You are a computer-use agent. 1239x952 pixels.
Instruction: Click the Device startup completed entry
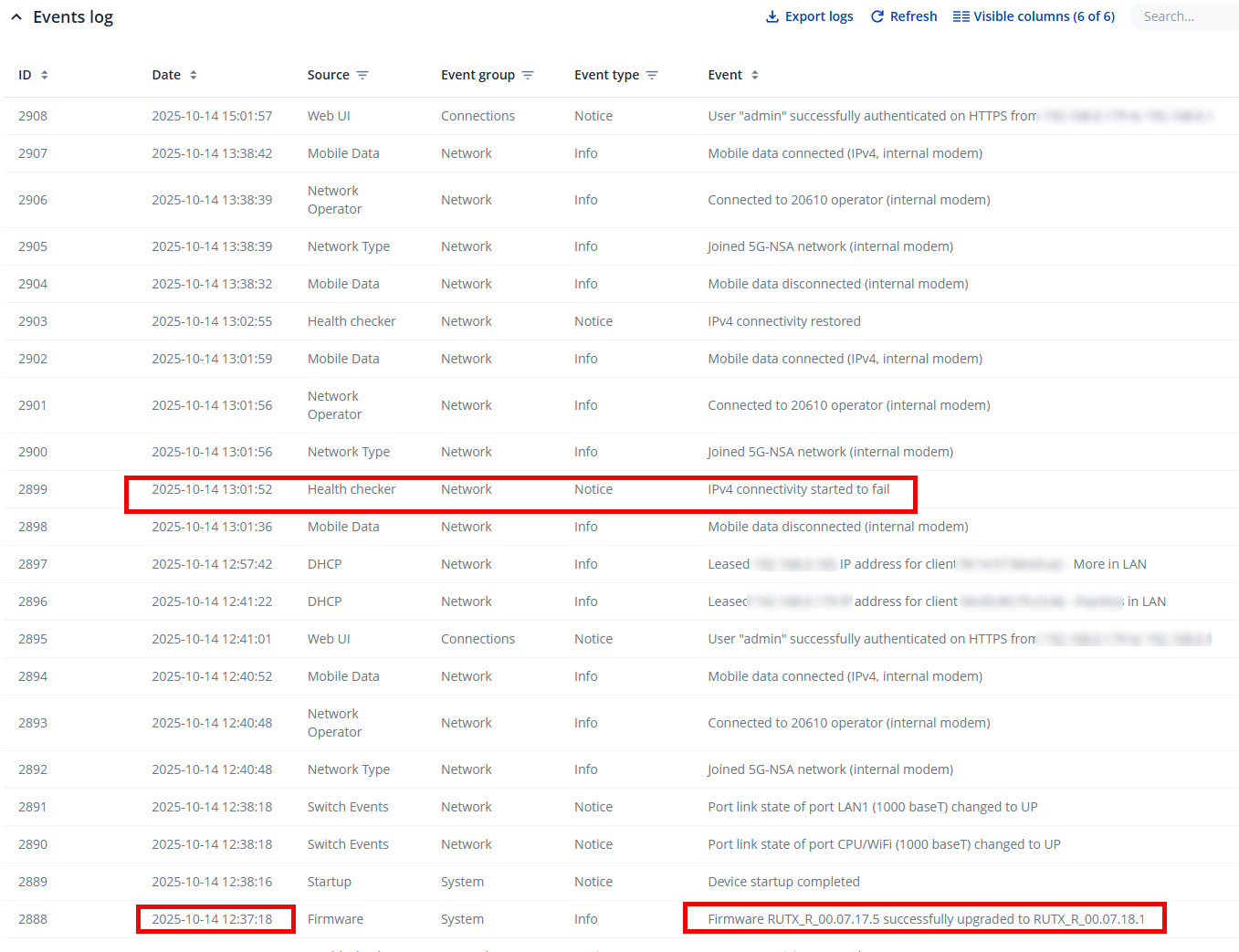tap(783, 882)
